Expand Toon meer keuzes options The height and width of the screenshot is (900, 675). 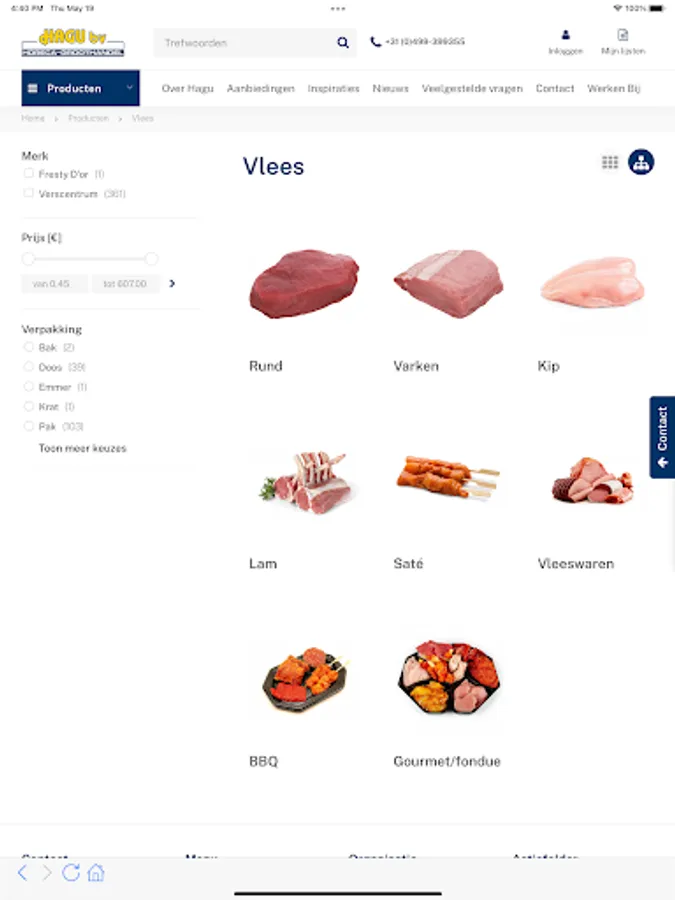click(x=82, y=448)
